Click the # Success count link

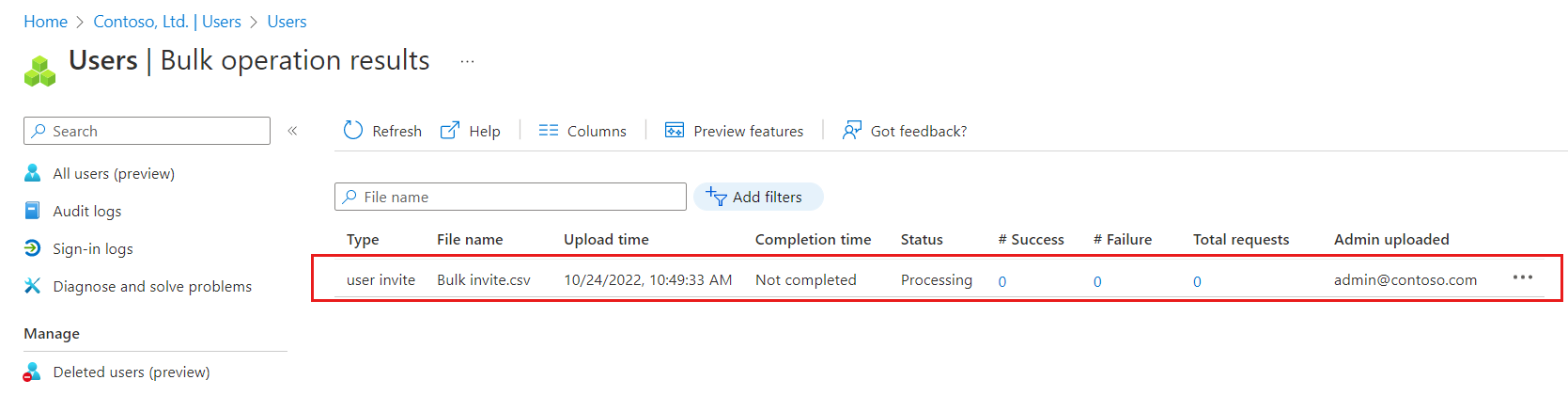coord(1002,281)
